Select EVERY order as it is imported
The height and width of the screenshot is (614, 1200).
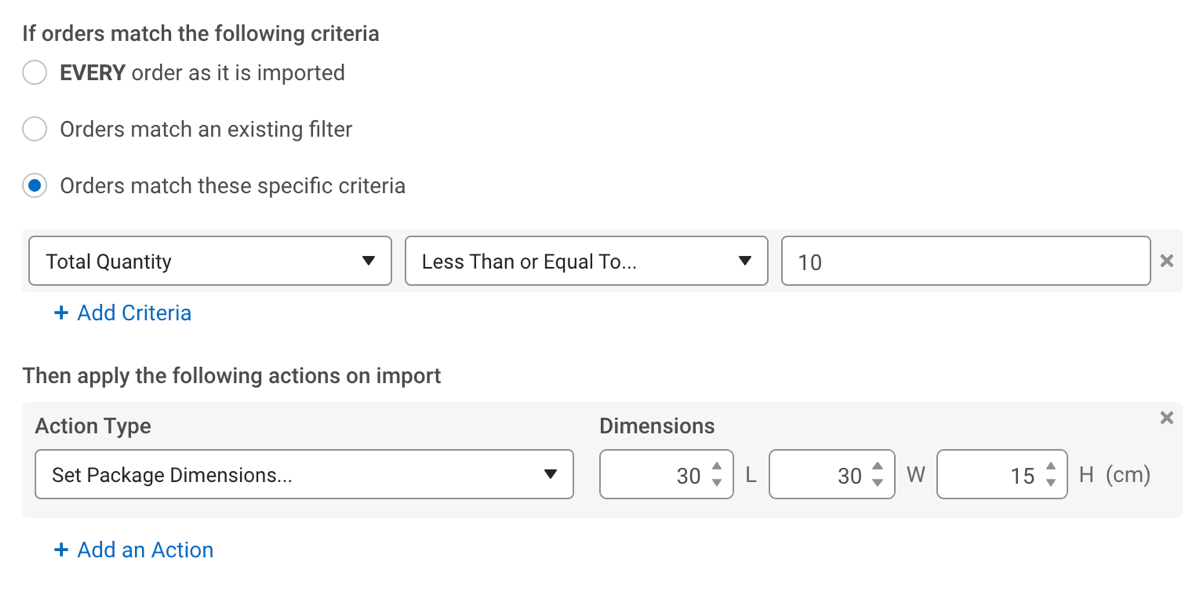click(x=34, y=72)
